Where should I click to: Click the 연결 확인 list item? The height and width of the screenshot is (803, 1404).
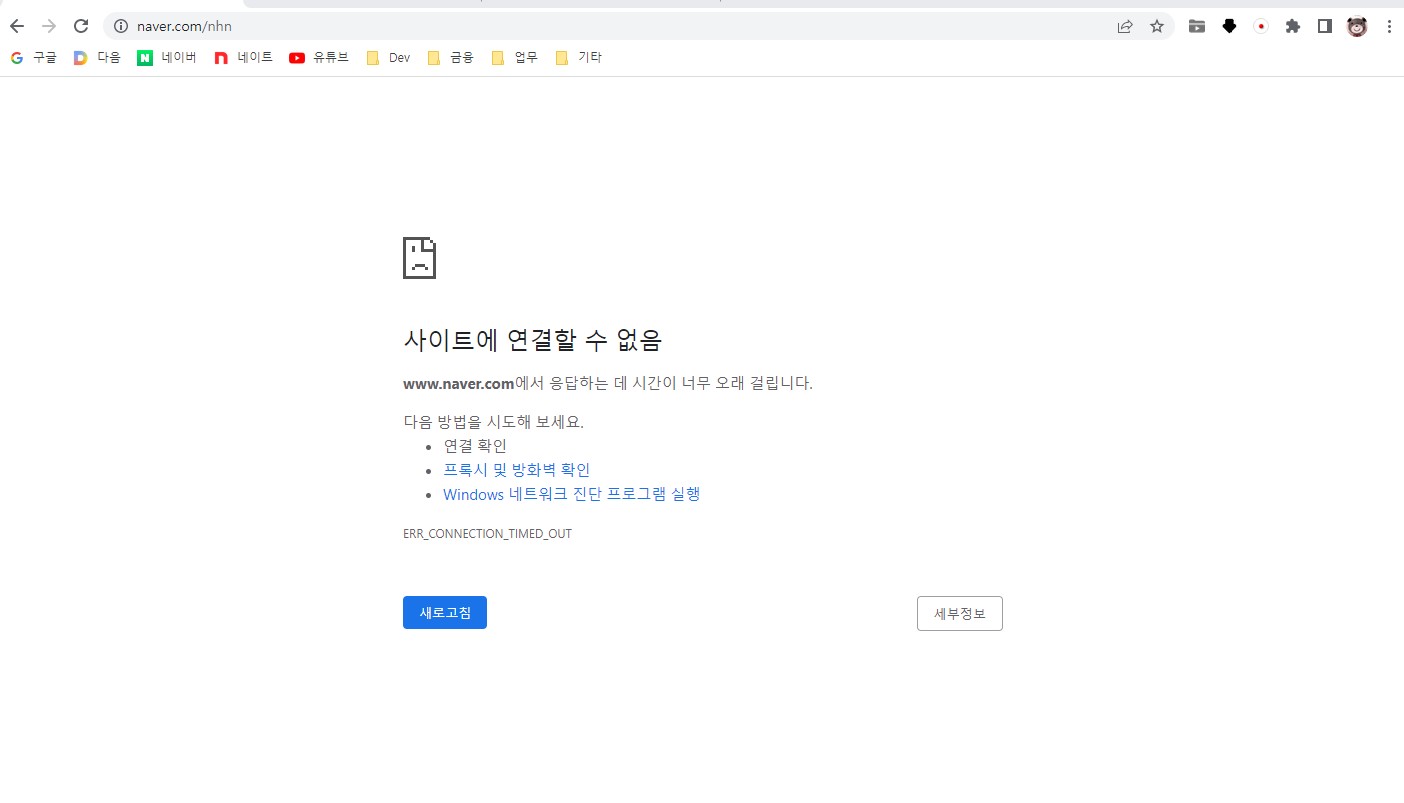(x=475, y=445)
